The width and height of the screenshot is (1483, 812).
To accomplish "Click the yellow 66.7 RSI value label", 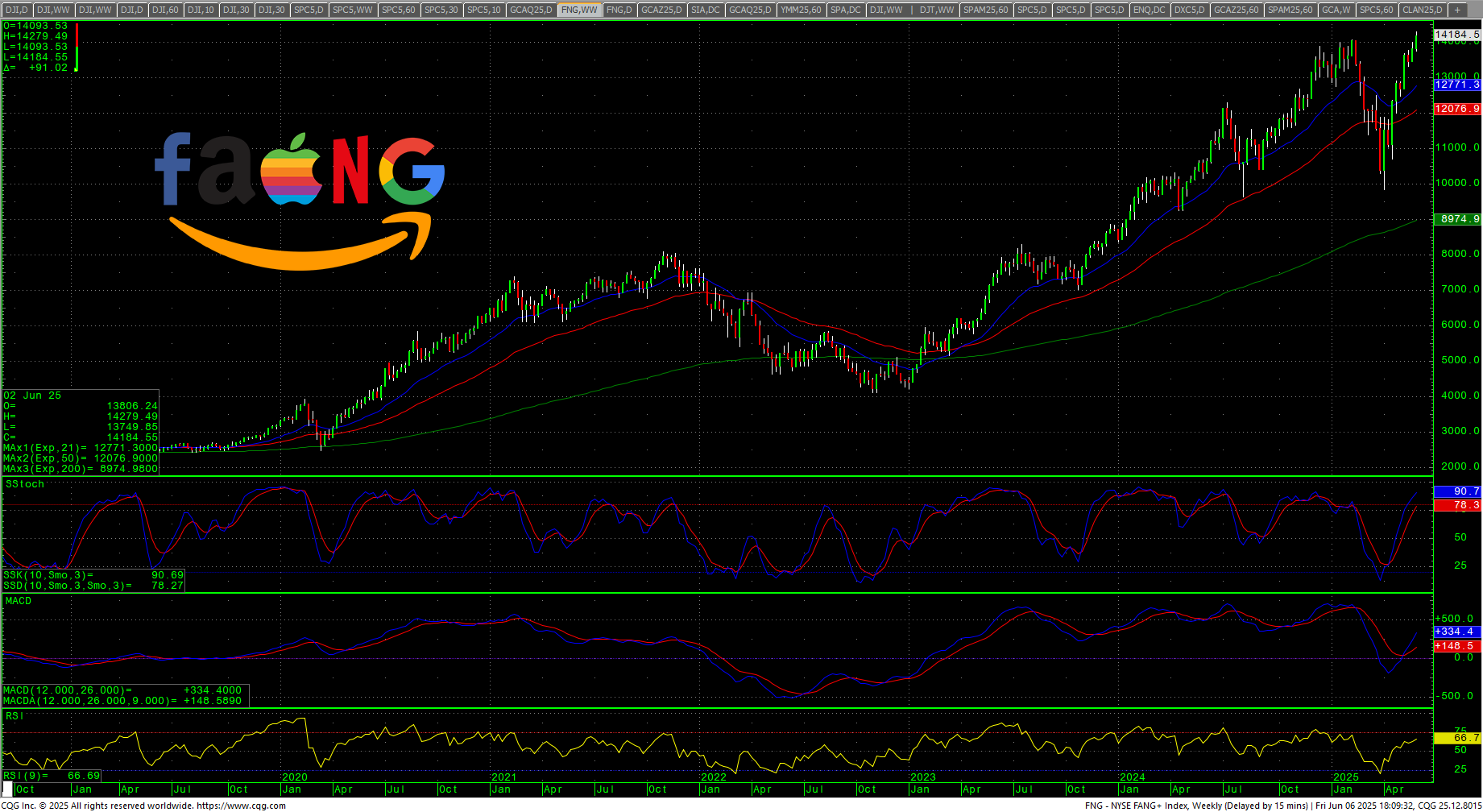I will tap(1457, 738).
